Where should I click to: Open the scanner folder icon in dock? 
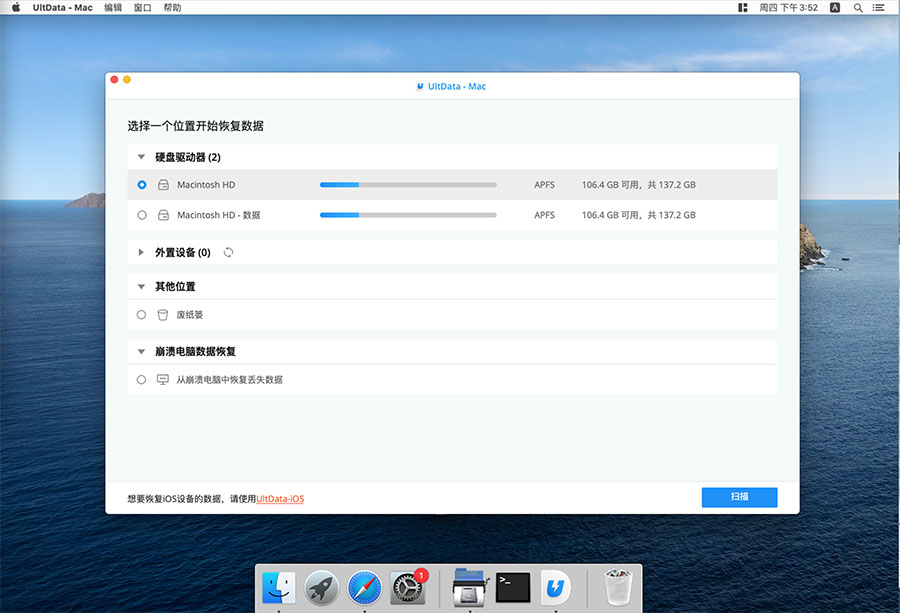click(x=470, y=588)
